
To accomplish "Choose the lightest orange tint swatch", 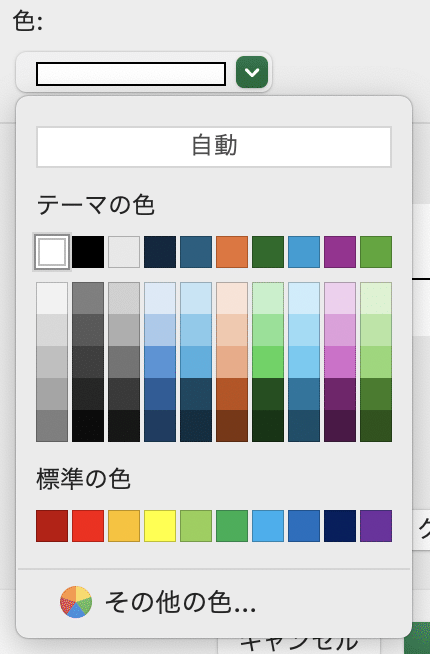I will coord(232,298).
